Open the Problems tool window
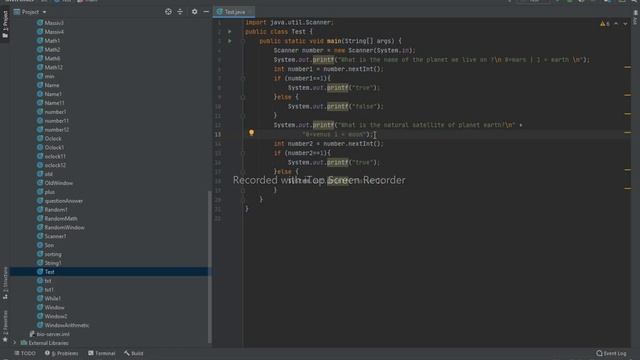Viewport: 640px width, 360px height. pyautogui.click(x=62, y=353)
